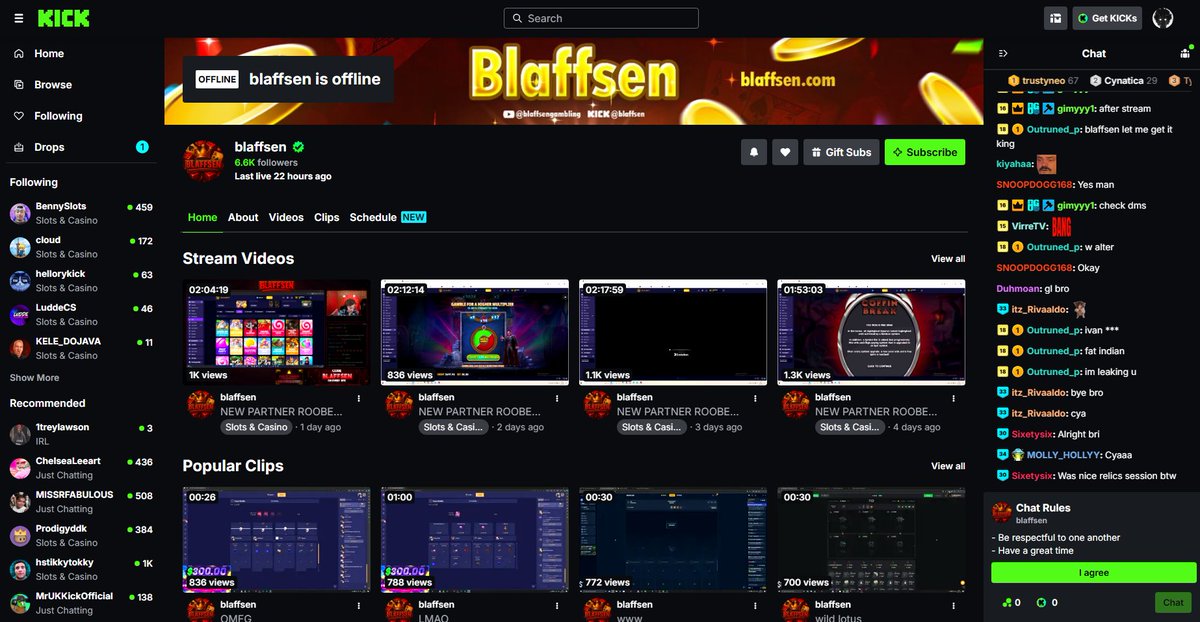
Task: Open the three-dot menu on the 836 views clip
Action: (359, 605)
